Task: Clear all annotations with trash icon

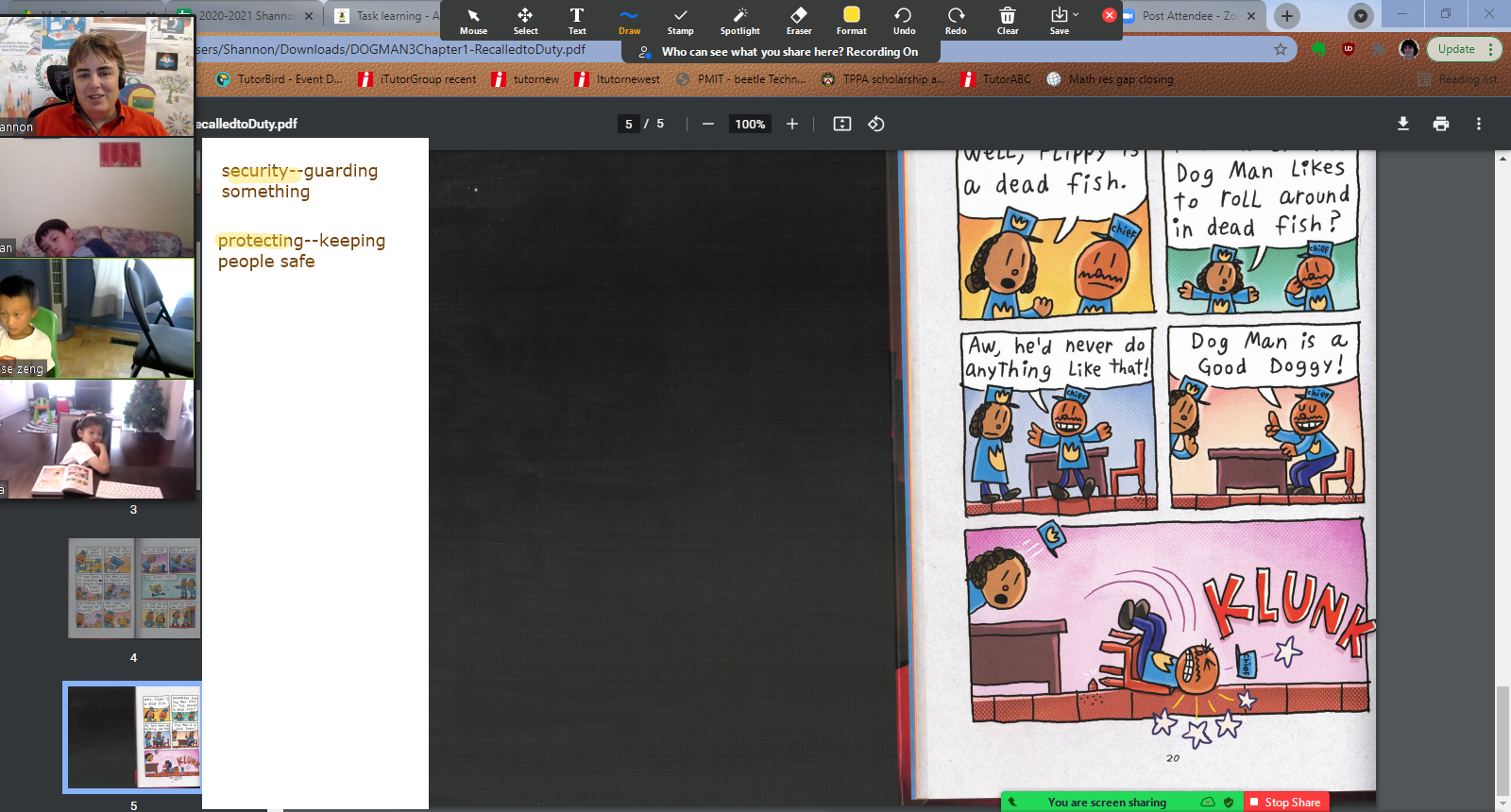Action: point(1008,21)
